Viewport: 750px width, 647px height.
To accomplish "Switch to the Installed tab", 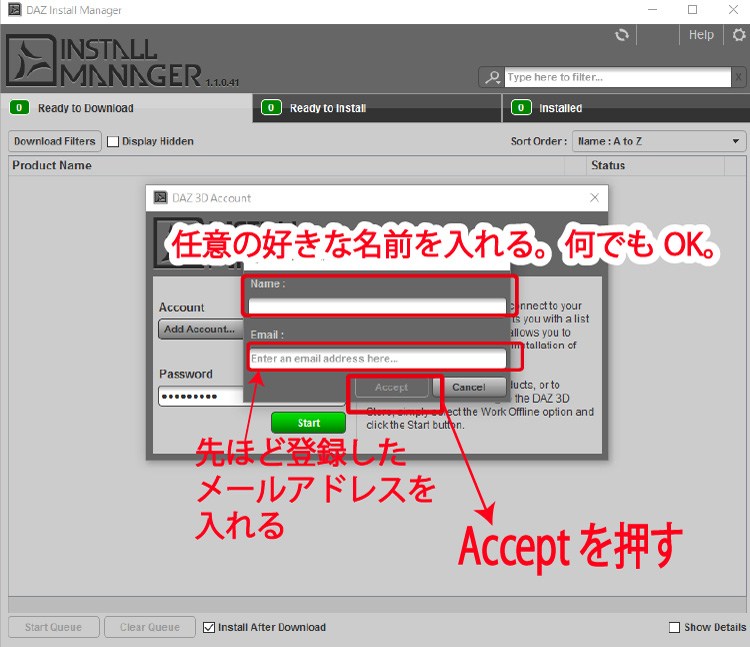I will click(x=560, y=108).
